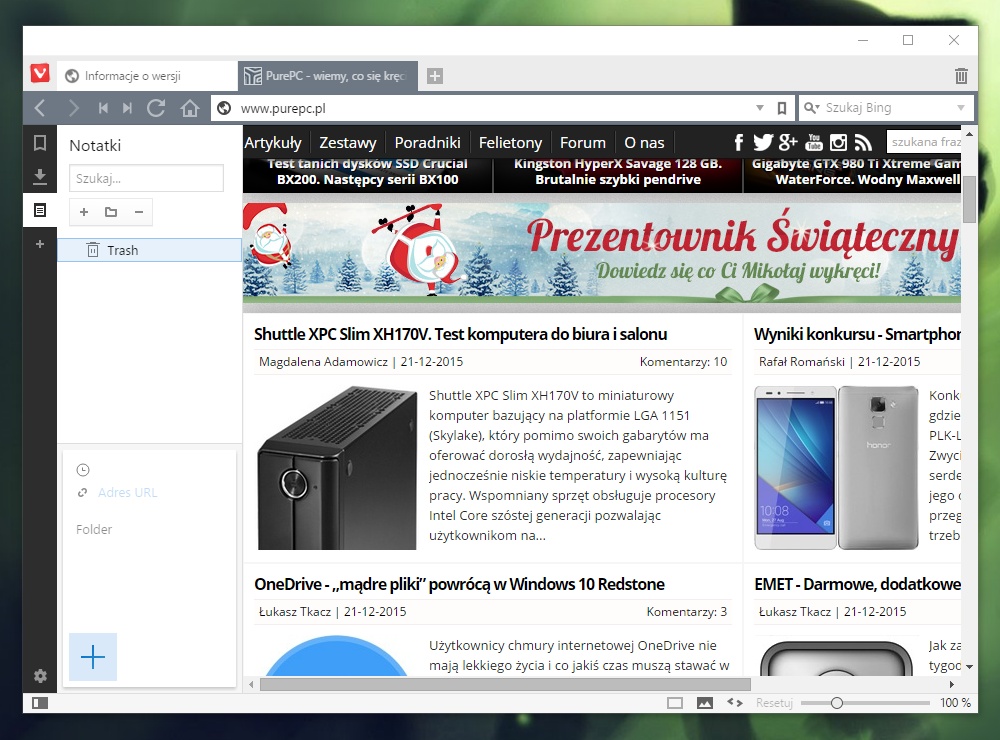The image size is (1000, 740).
Task: Toggle the side panel from status bar
Action: pyautogui.click(x=39, y=703)
